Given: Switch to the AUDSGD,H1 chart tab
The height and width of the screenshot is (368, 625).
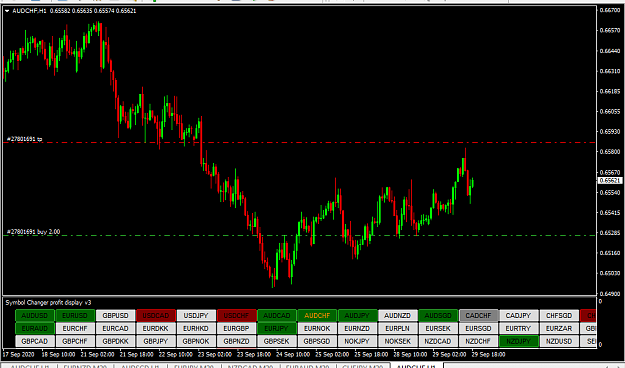Looking at the screenshot, I should coord(140,366).
